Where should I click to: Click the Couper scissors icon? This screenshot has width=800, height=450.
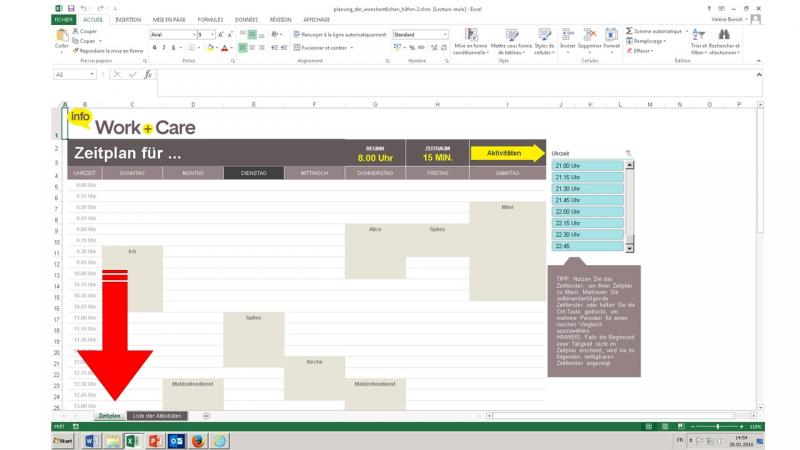click(76, 31)
